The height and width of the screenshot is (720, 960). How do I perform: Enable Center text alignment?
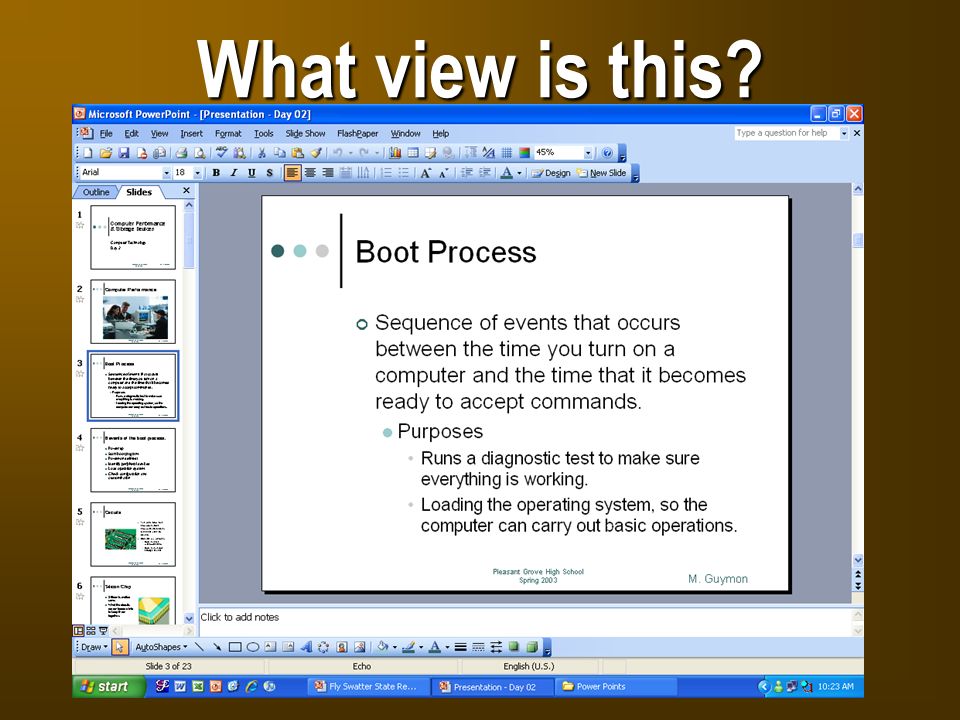(310, 173)
